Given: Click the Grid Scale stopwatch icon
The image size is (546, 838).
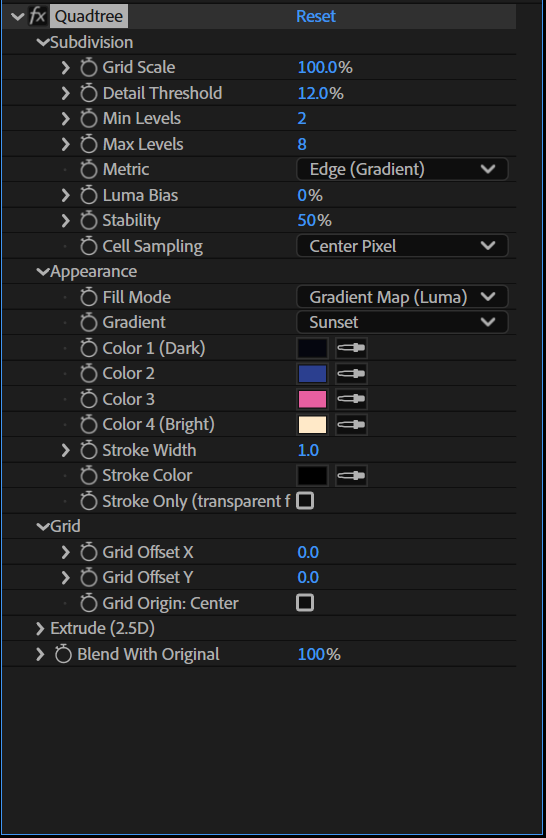Looking at the screenshot, I should point(89,67).
